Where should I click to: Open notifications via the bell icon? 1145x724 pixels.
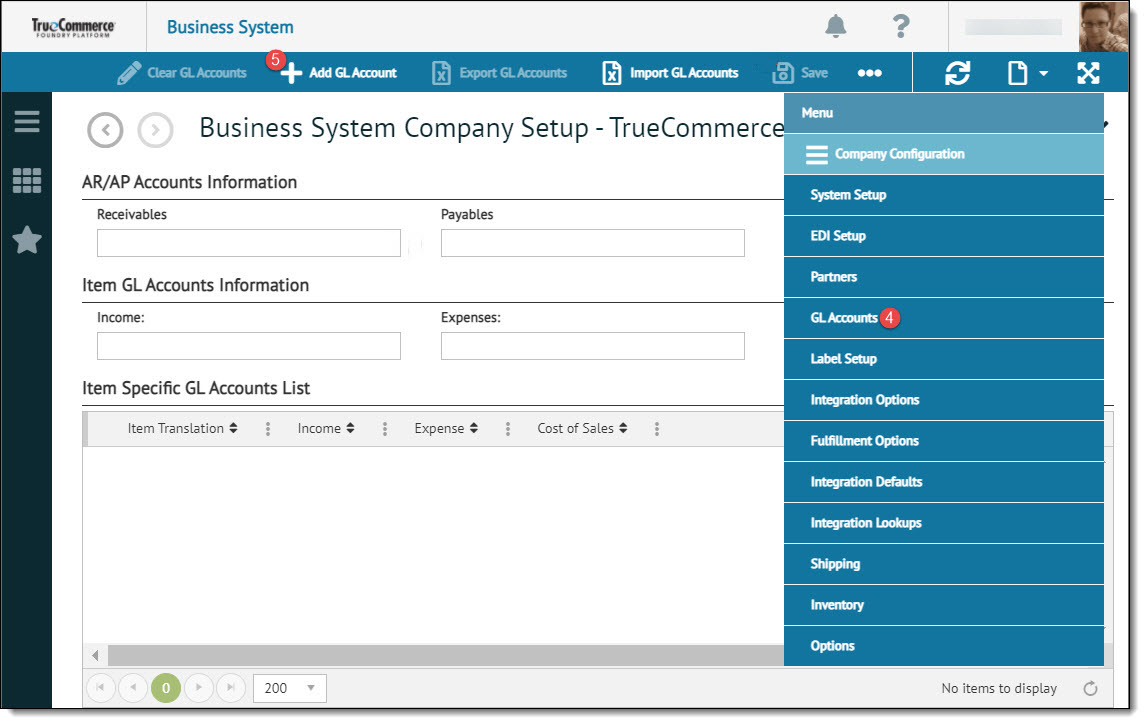tap(836, 27)
